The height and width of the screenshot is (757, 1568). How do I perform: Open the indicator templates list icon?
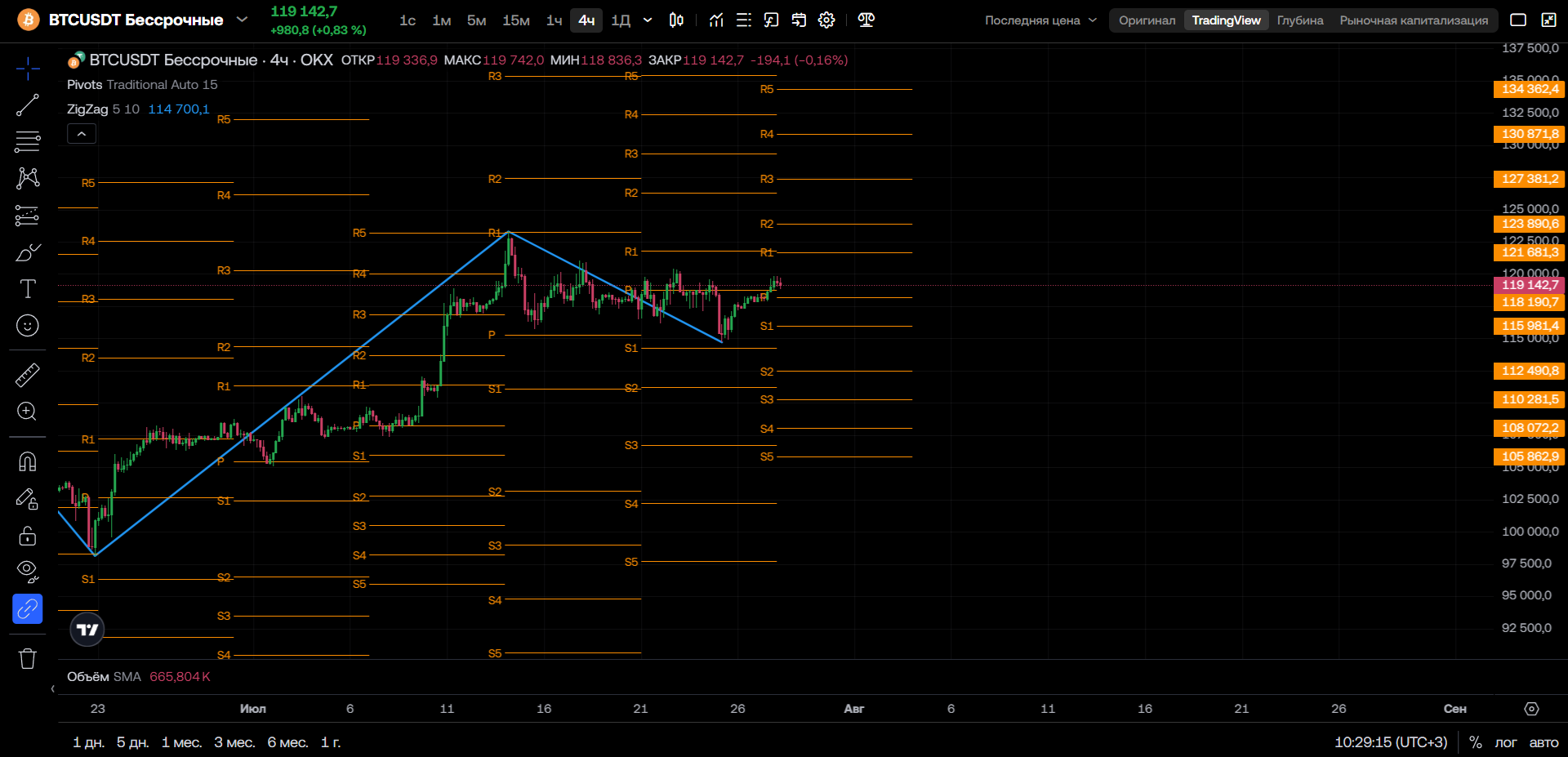pos(743,20)
